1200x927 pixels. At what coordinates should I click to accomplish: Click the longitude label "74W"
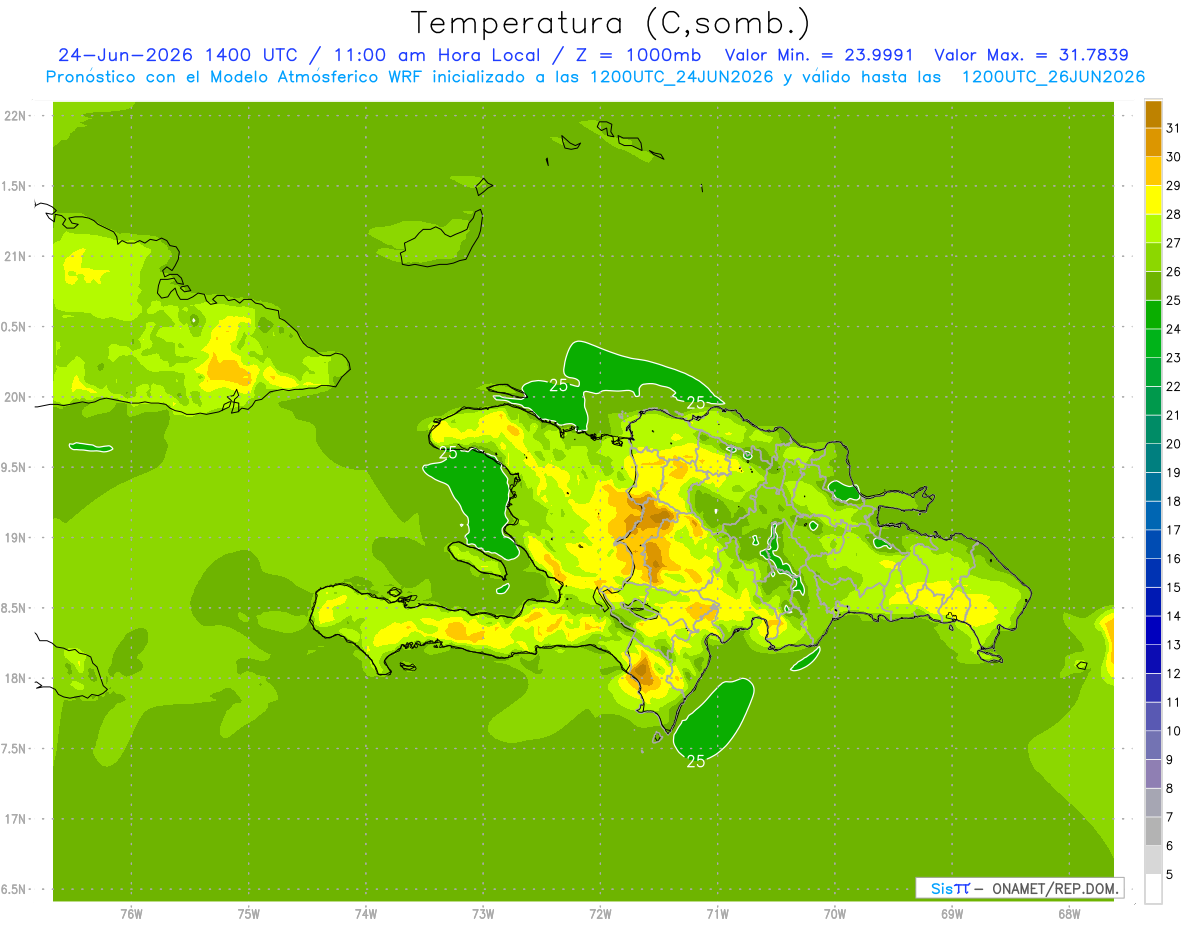pyautogui.click(x=366, y=914)
